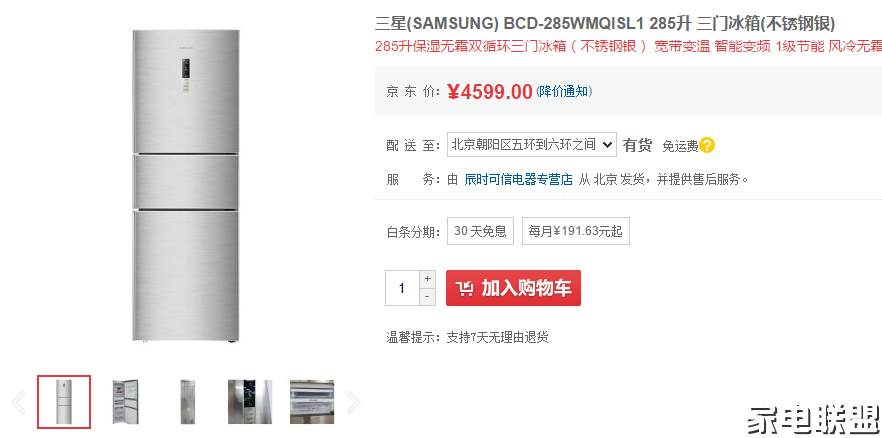Select interior drawer thumbnail
The image size is (882, 438).
312,402
